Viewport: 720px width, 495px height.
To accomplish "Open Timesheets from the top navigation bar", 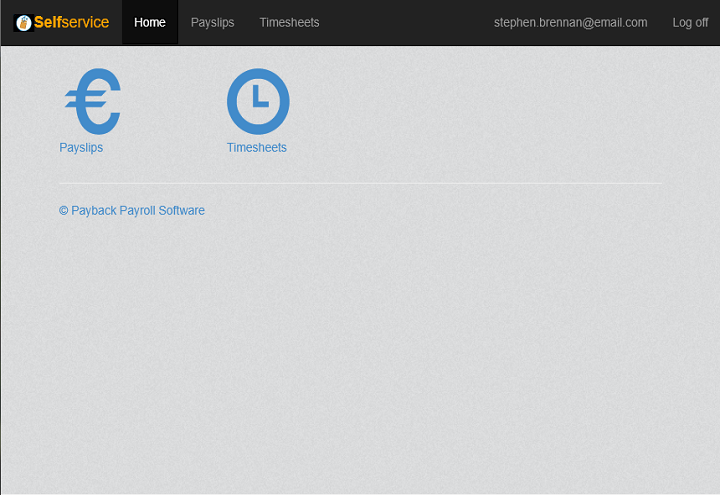I will pyautogui.click(x=289, y=22).
